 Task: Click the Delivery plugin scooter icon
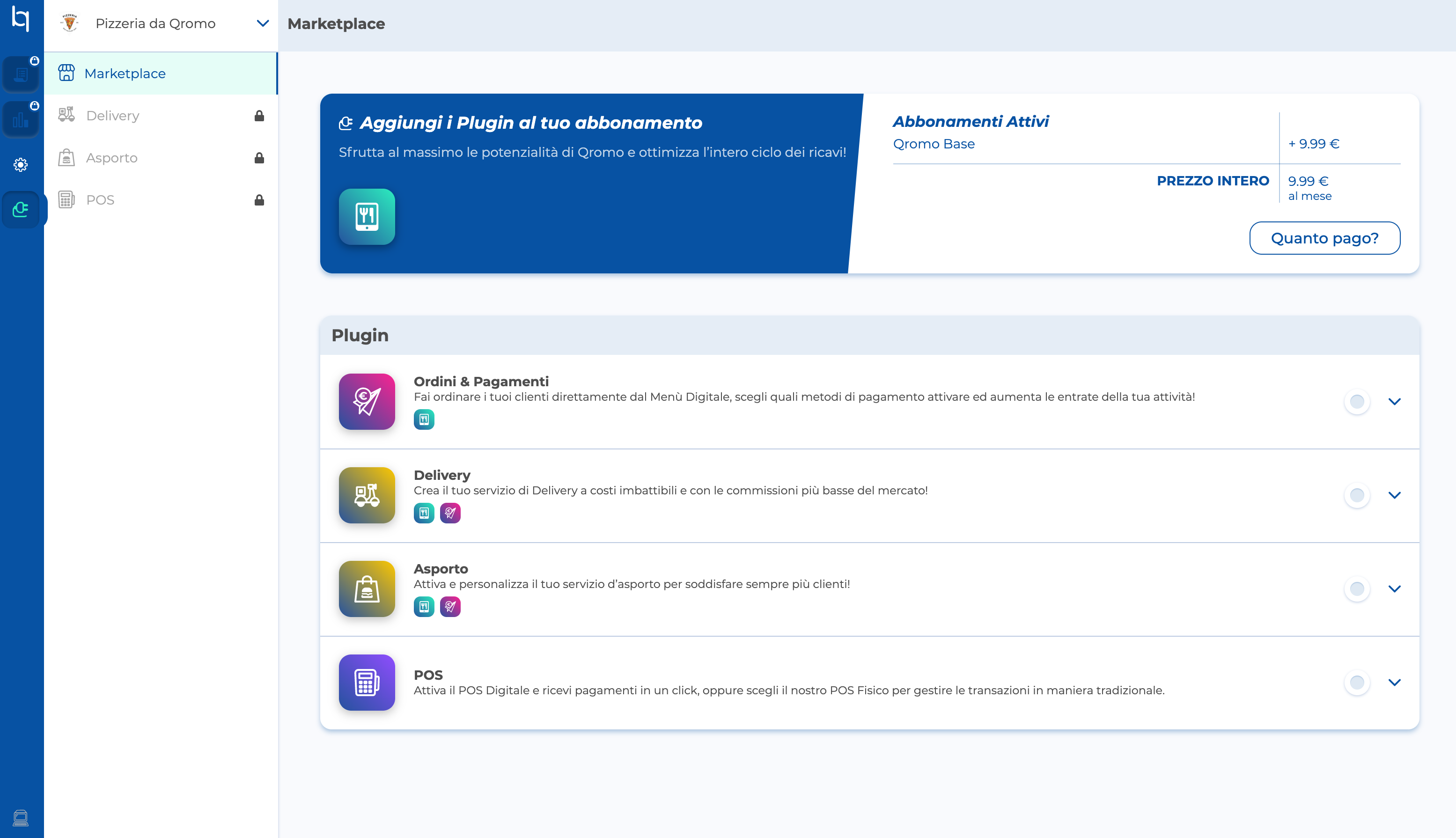367,495
